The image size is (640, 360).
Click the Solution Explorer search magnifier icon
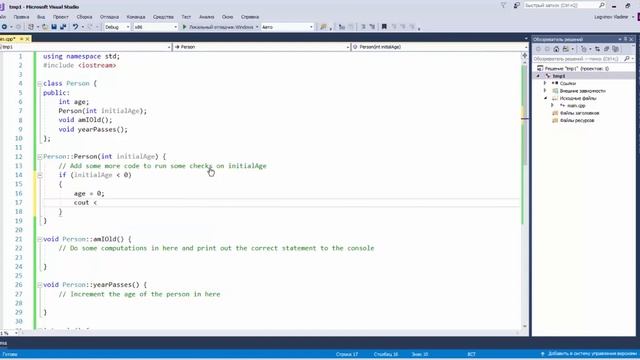(627, 59)
